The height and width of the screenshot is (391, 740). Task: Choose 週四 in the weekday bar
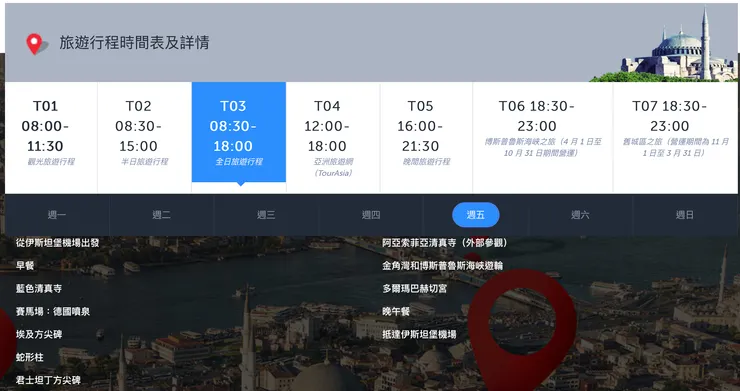(371, 215)
